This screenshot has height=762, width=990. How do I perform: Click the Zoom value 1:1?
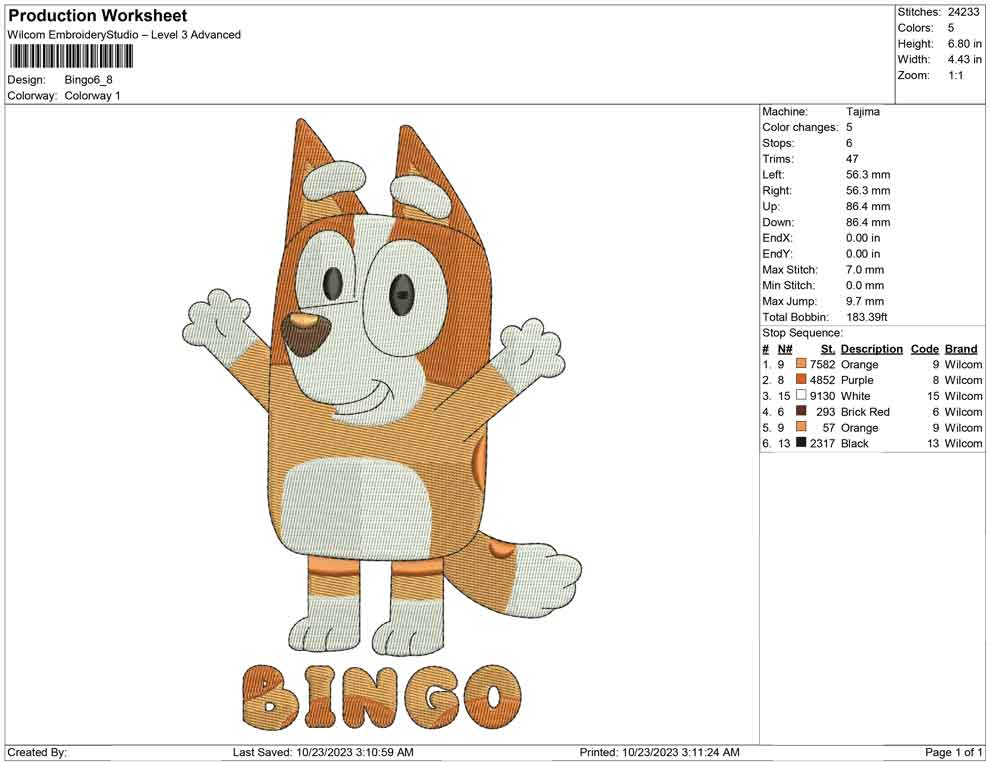(955, 75)
